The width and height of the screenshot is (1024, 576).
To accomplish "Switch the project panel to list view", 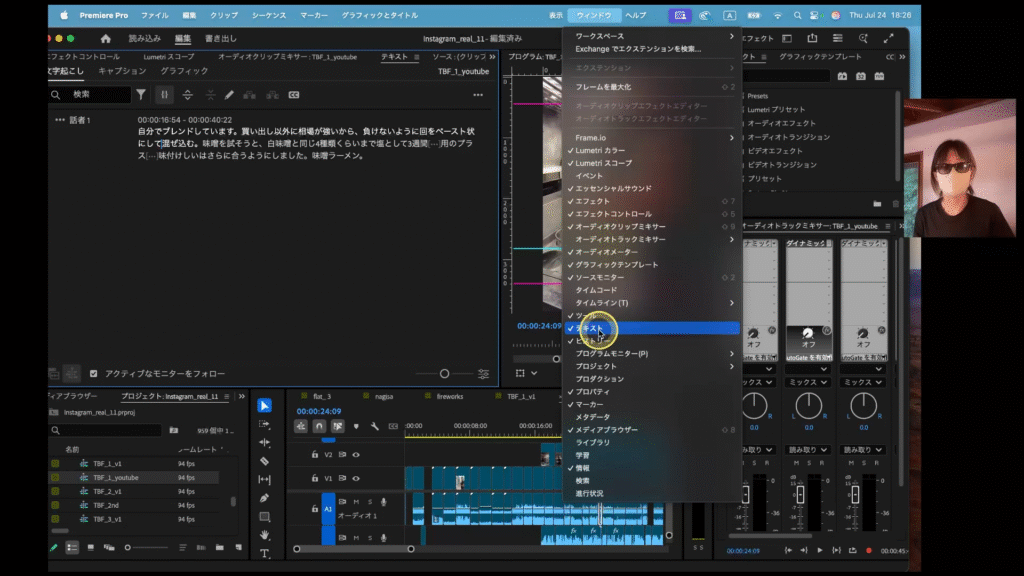I will [x=72, y=547].
